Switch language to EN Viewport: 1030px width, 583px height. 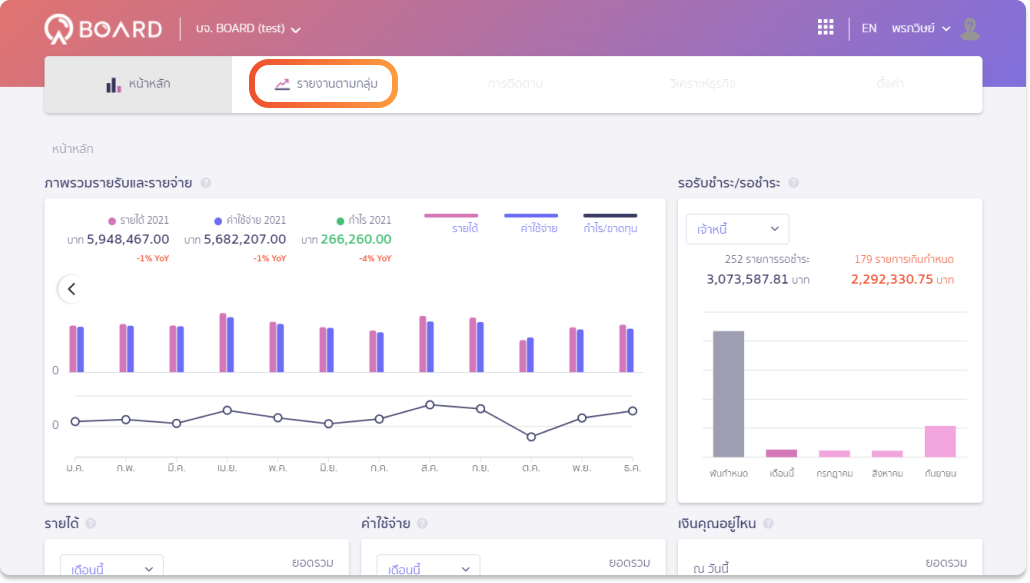pos(868,28)
